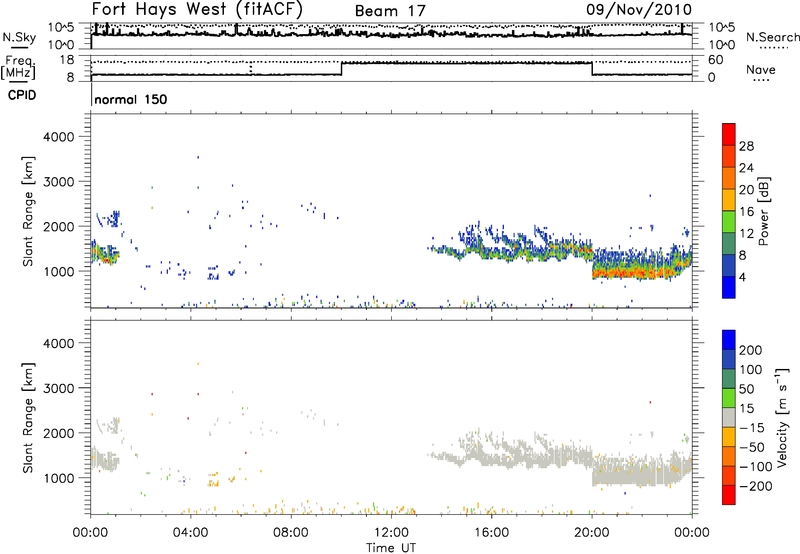The image size is (800, 554).
Task: Click the red bottom of the velocity color bar
Action: (729, 495)
